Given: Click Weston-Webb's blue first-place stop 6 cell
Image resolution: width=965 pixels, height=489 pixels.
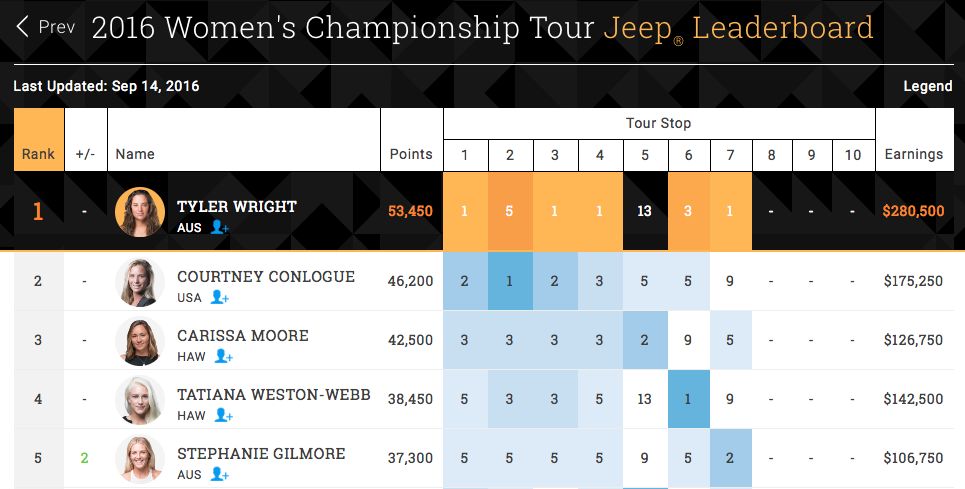Looking at the screenshot, I should click(x=688, y=399).
